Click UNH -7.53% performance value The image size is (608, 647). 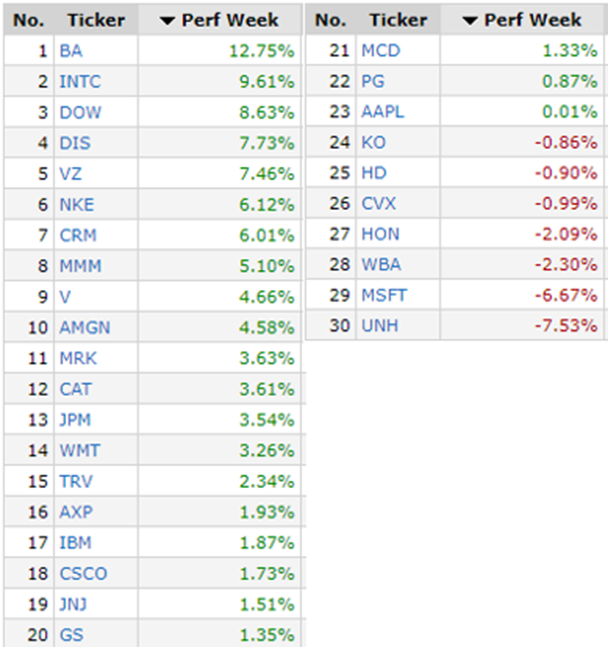click(566, 326)
